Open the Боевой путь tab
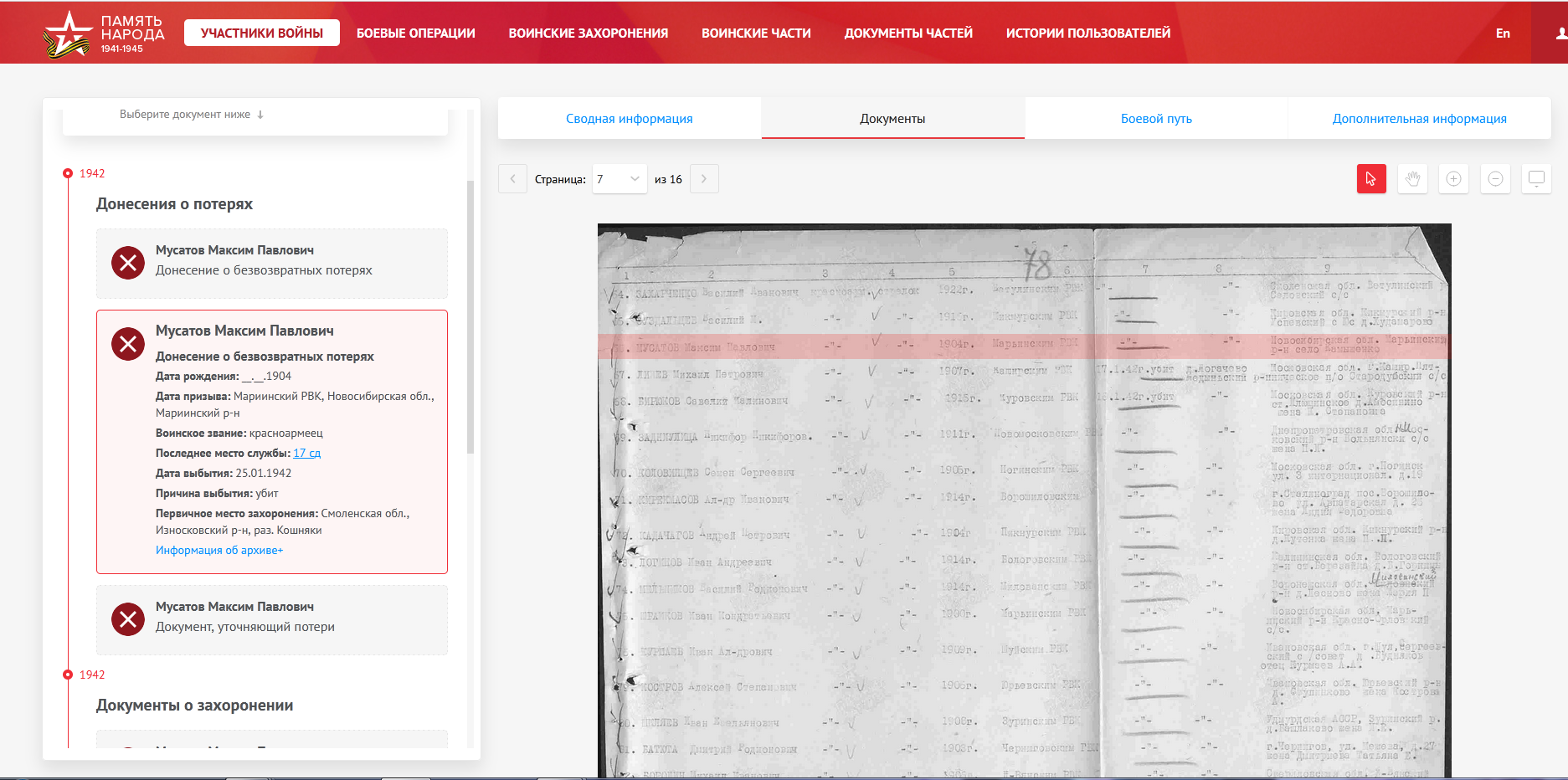 1155,119
